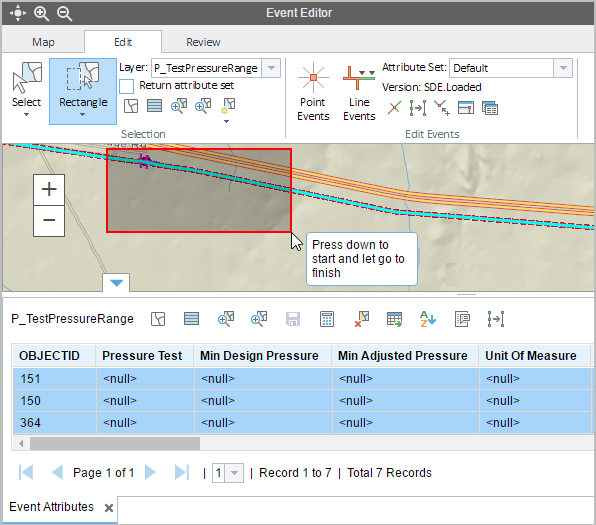Click first zoom to selected icon in table toolbar
596x525 pixels.
(226, 319)
